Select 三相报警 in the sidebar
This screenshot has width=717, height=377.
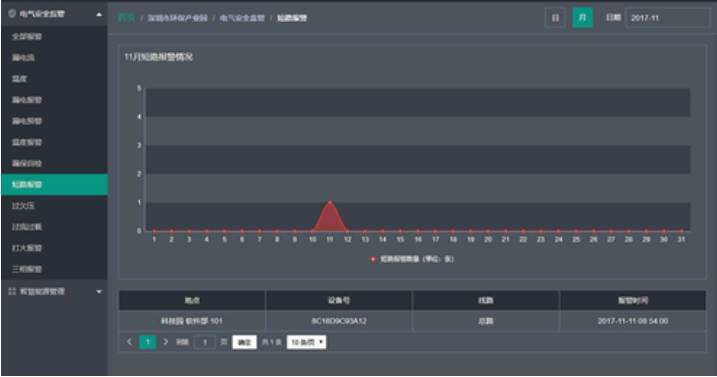tap(27, 269)
